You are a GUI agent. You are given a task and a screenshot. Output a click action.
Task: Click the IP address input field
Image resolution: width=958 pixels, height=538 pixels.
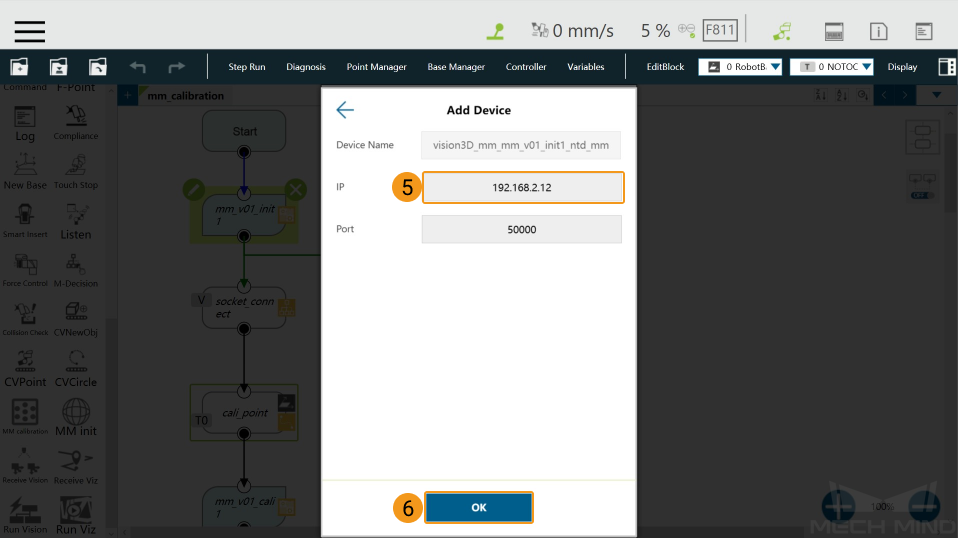coord(522,187)
